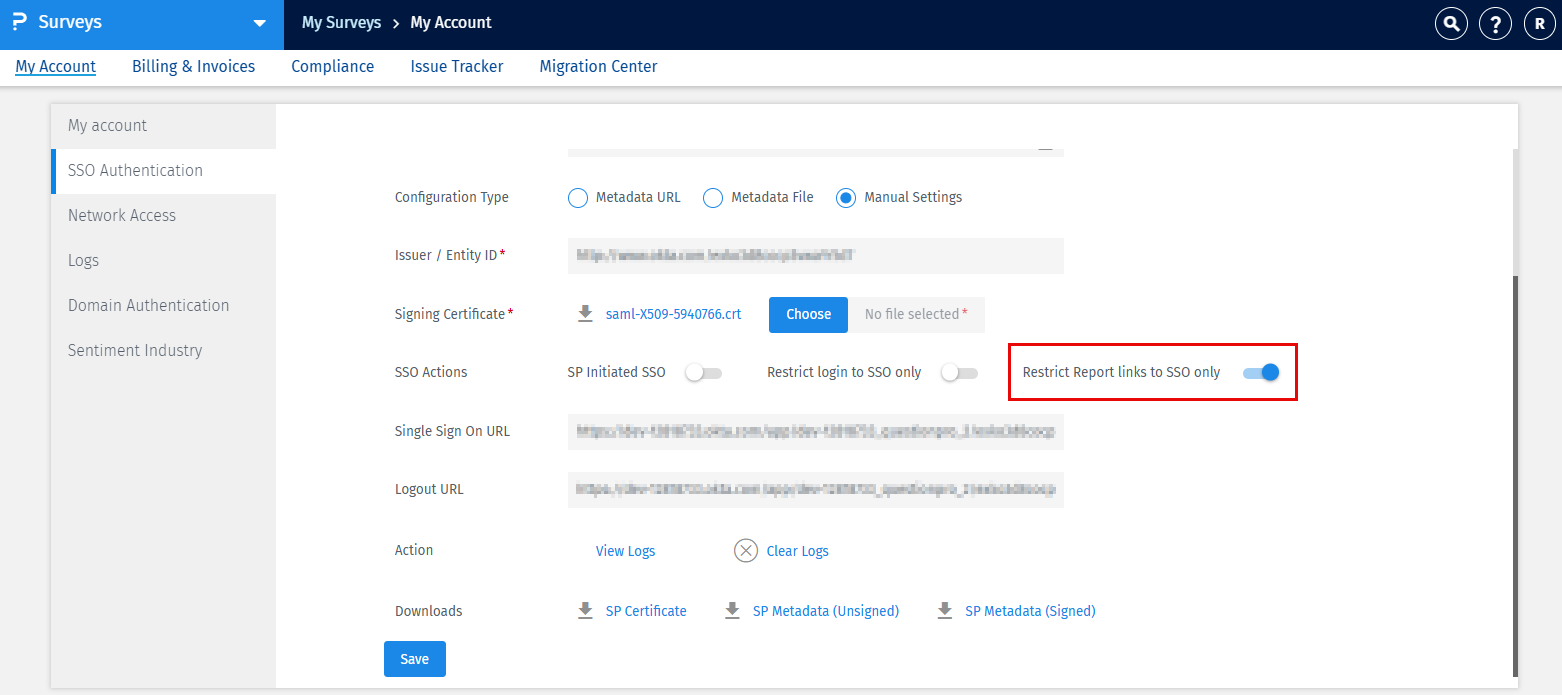
Task: Disable Restrict Report links to SSO only
Action: 1261,371
